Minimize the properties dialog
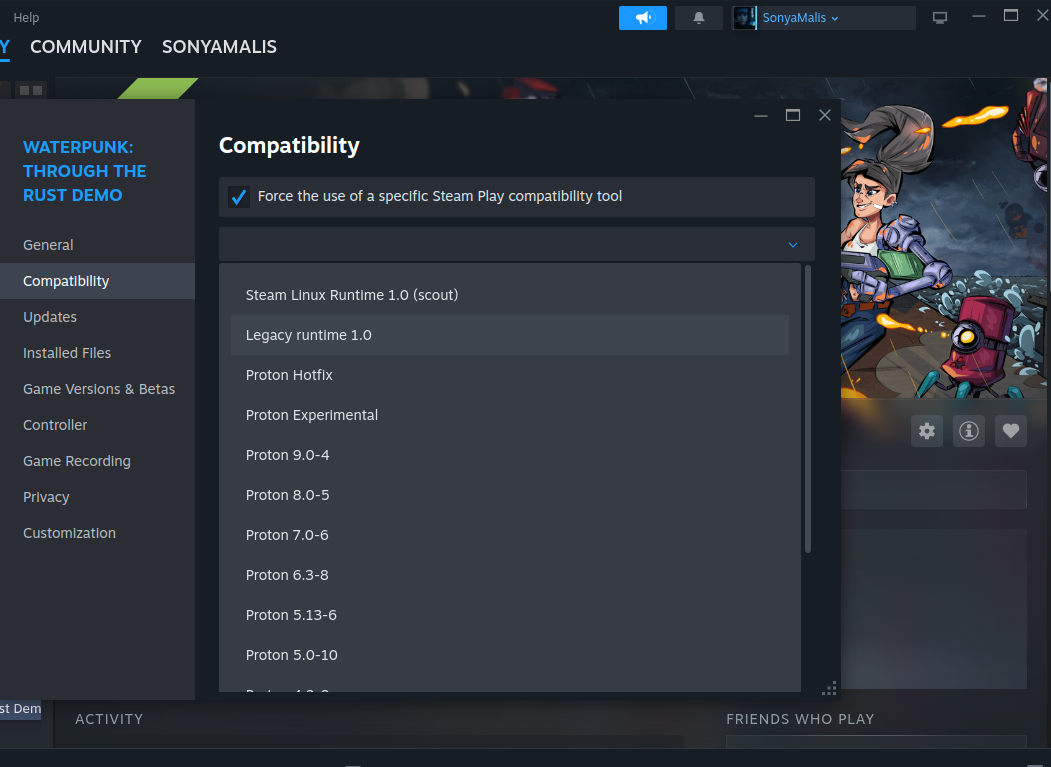The image size is (1051, 767). 761,115
